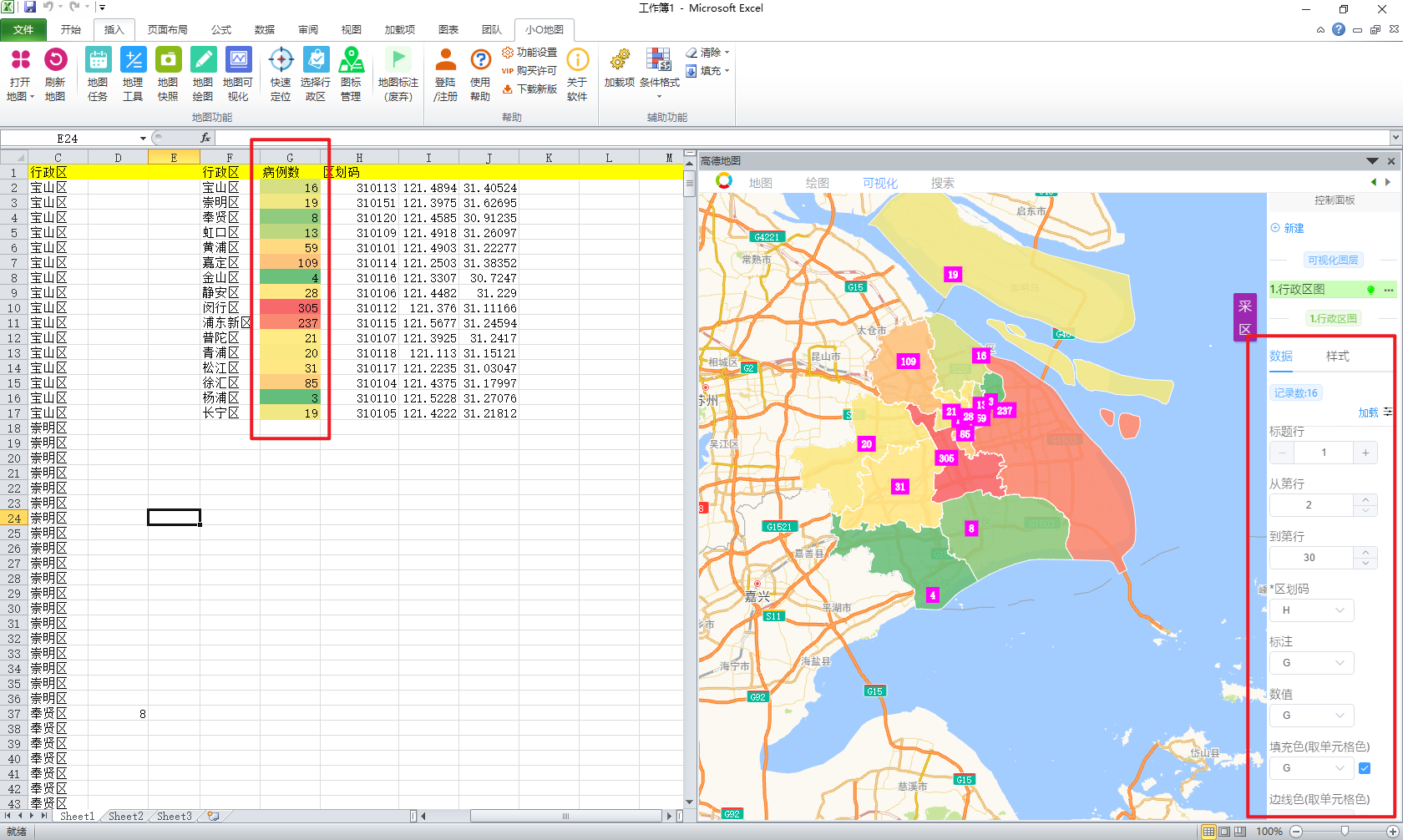Expand the 区划码 column dropdown
This screenshot has width=1403, height=840.
[1312, 610]
